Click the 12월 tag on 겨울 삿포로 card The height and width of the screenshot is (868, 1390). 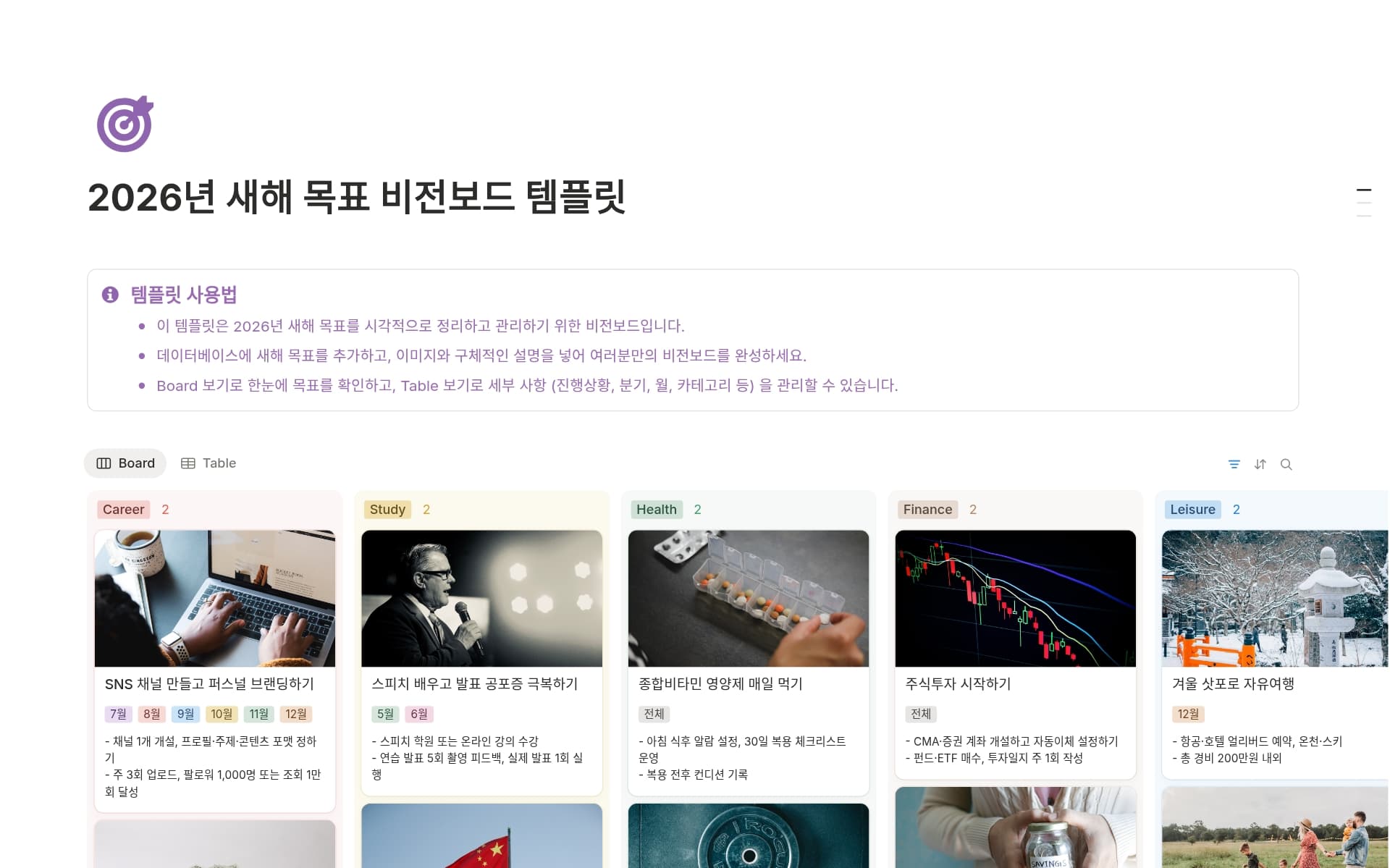pos(1188,714)
